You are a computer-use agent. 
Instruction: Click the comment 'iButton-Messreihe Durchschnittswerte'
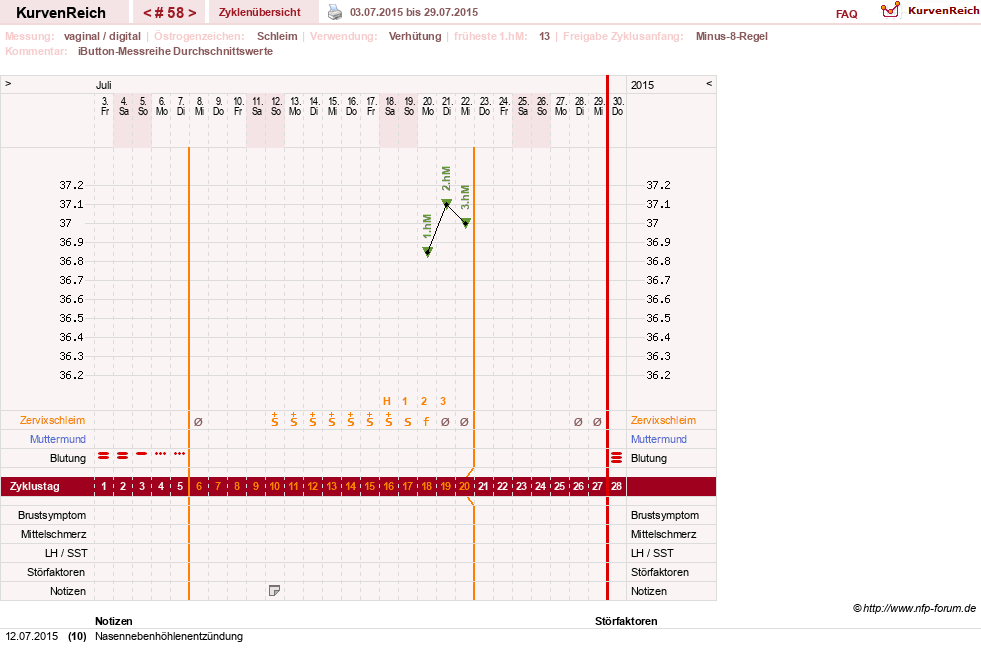coord(175,51)
